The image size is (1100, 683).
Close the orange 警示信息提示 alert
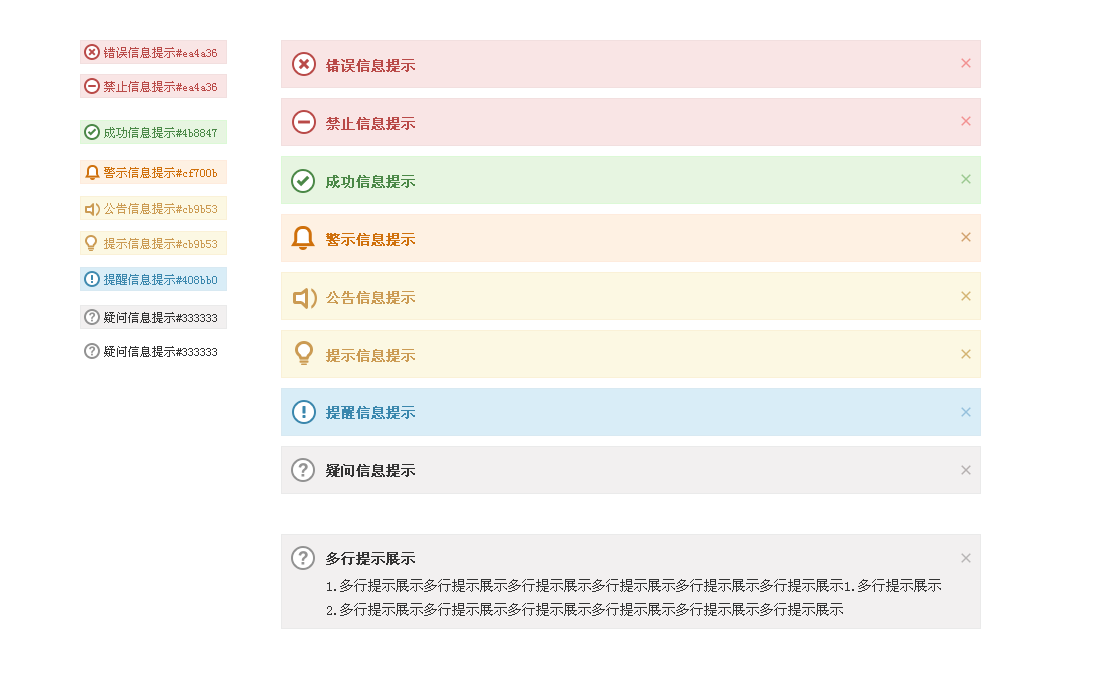[x=966, y=237]
